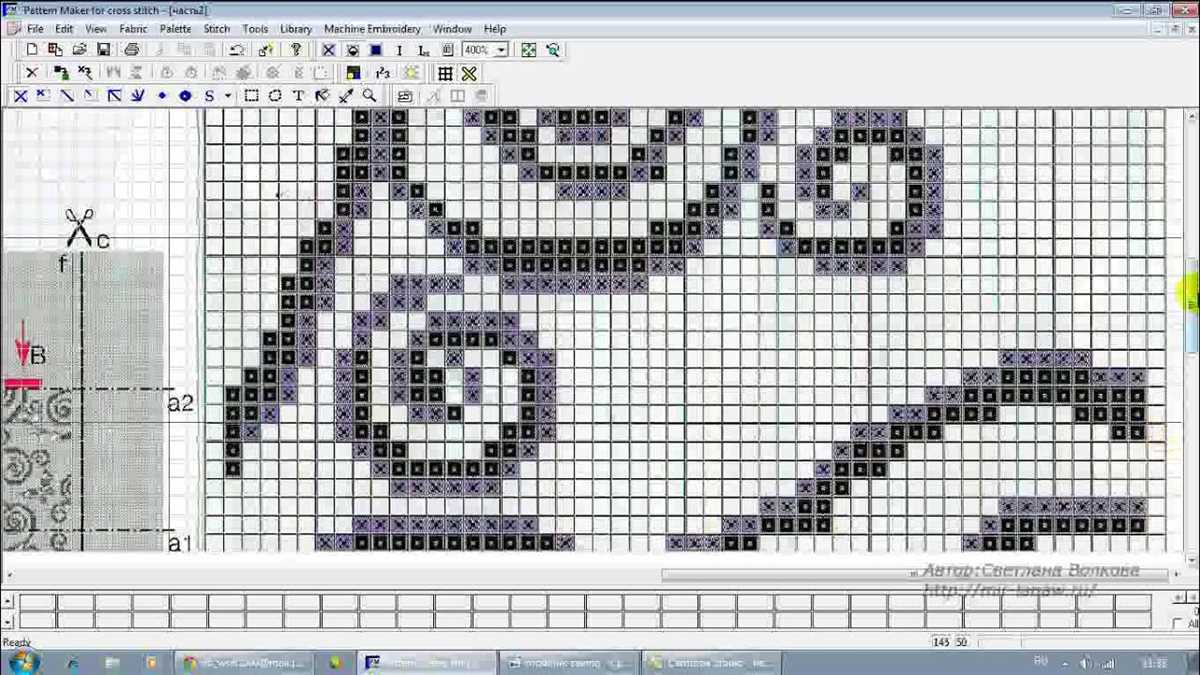Select the small french knot tool
The width and height of the screenshot is (1200, 675).
162,96
